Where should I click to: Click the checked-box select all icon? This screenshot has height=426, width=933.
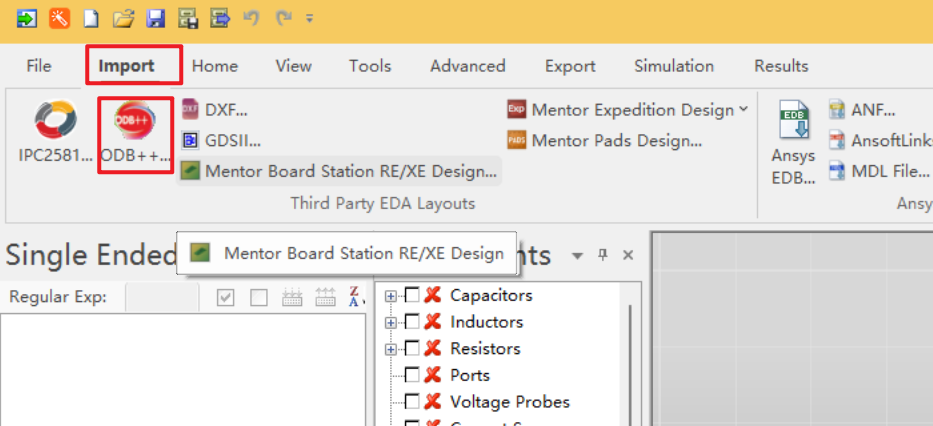pyautogui.click(x=225, y=297)
